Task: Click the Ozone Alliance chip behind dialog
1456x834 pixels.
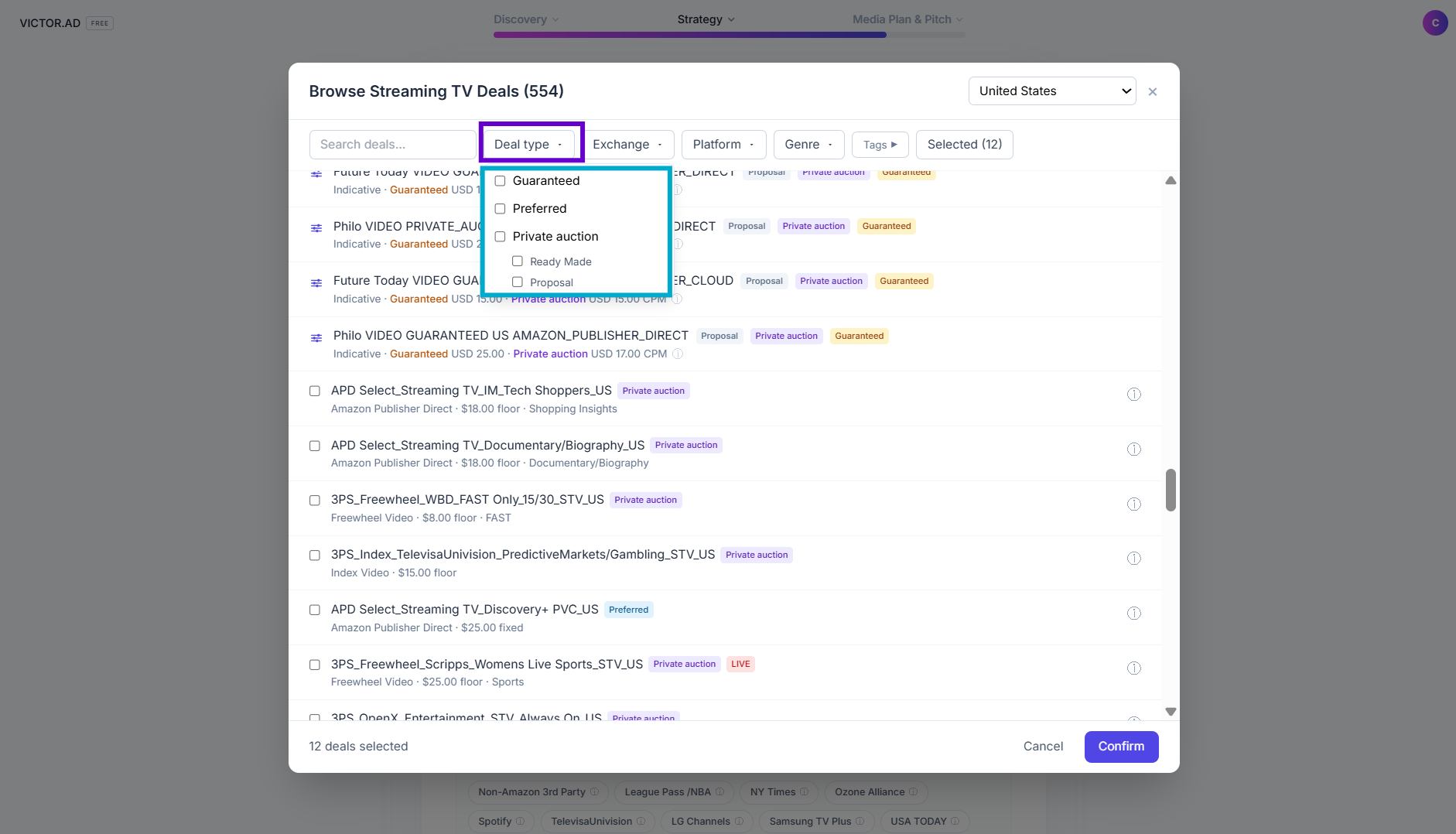Action: point(876,791)
